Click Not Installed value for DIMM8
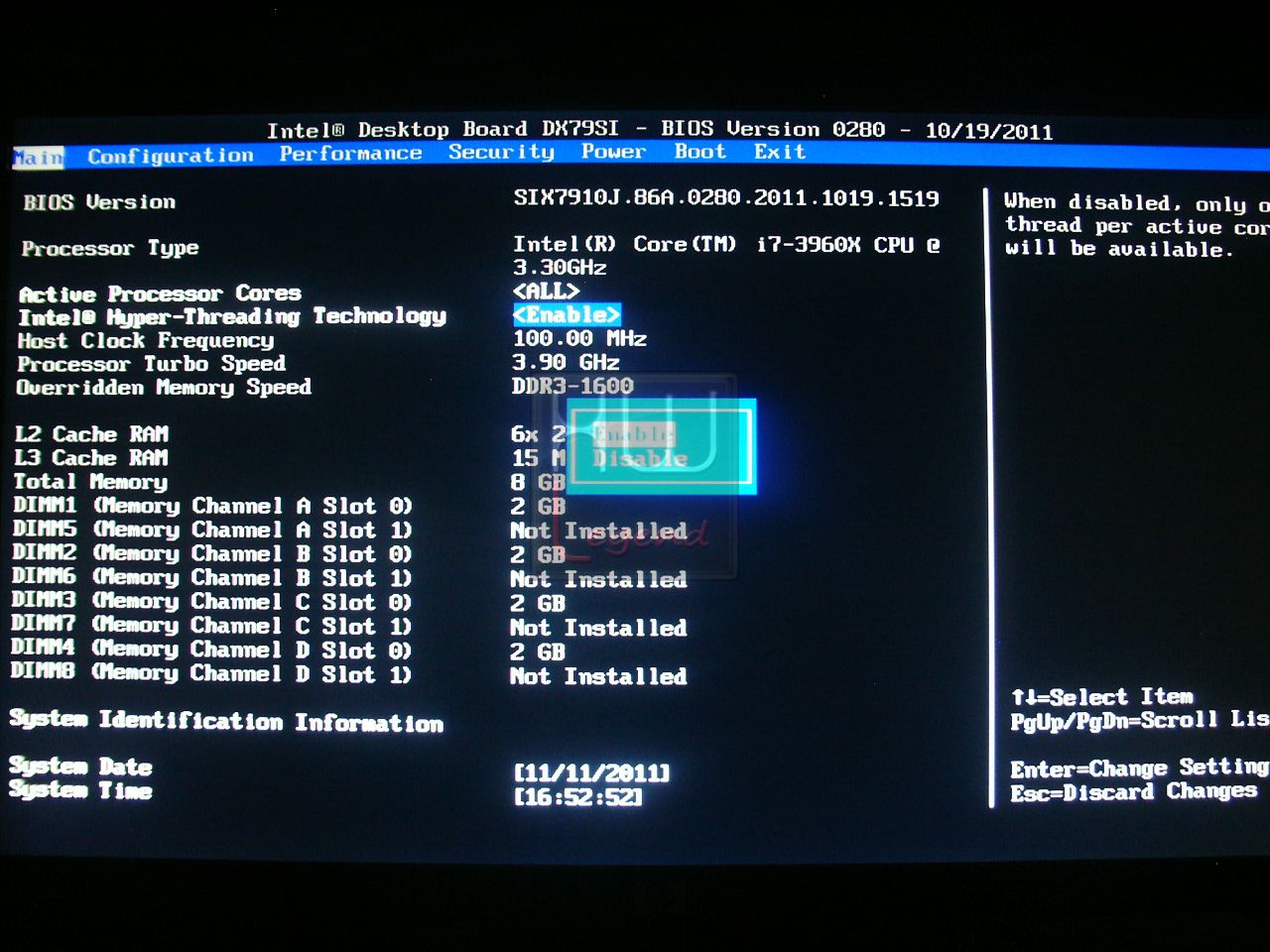 [598, 676]
